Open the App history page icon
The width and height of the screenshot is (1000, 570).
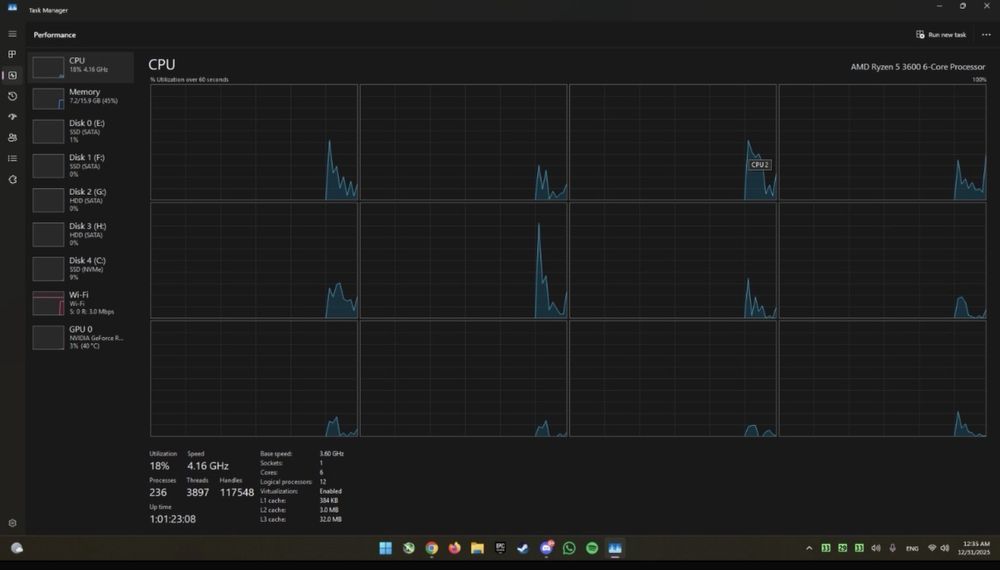tap(12, 96)
